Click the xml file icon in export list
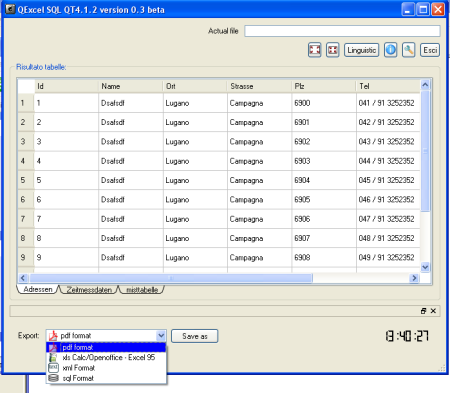 click(53, 368)
